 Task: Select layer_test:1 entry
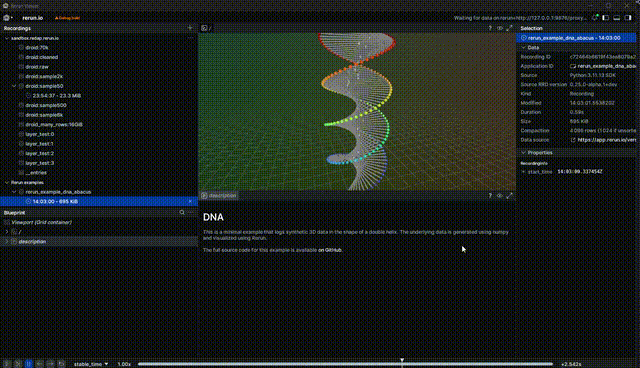click(39, 144)
